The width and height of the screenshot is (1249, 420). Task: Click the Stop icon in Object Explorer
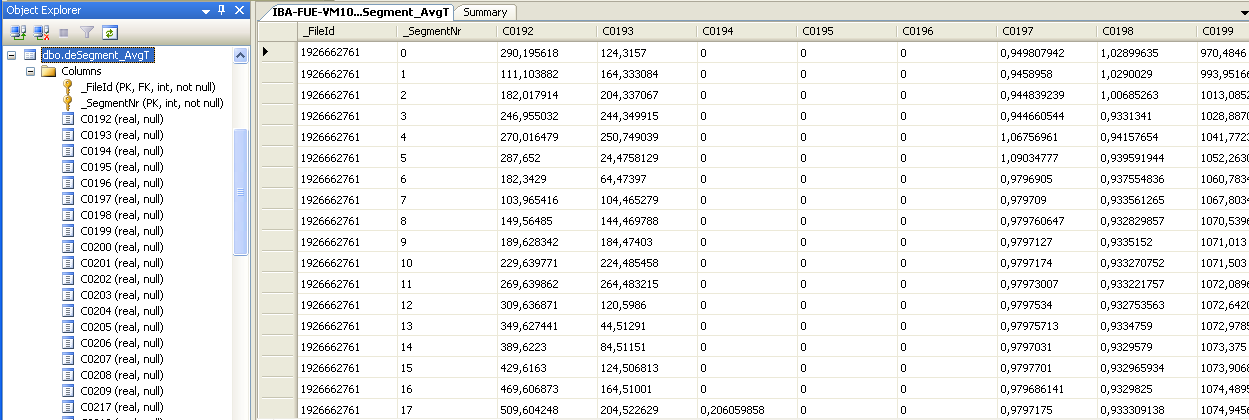65,32
